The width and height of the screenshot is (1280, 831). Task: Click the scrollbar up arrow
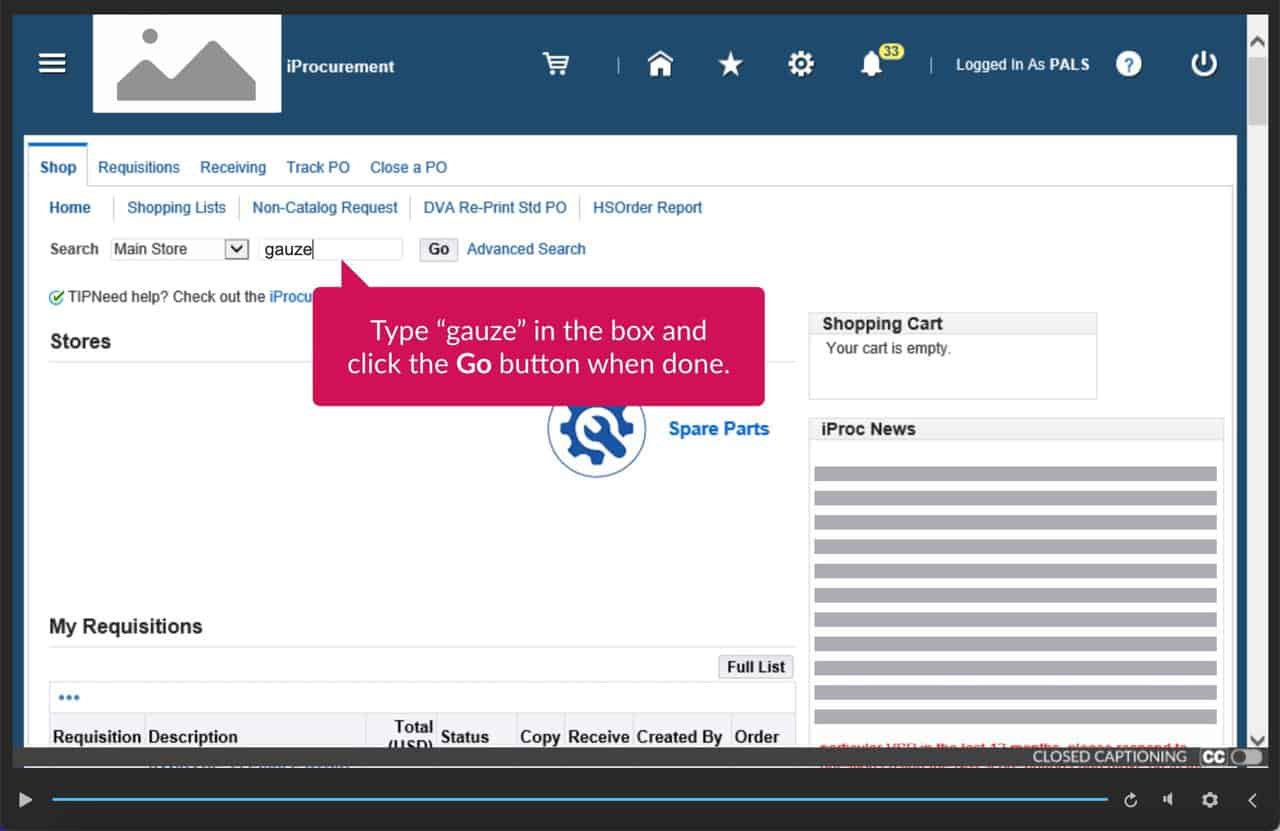pyautogui.click(x=1258, y=41)
